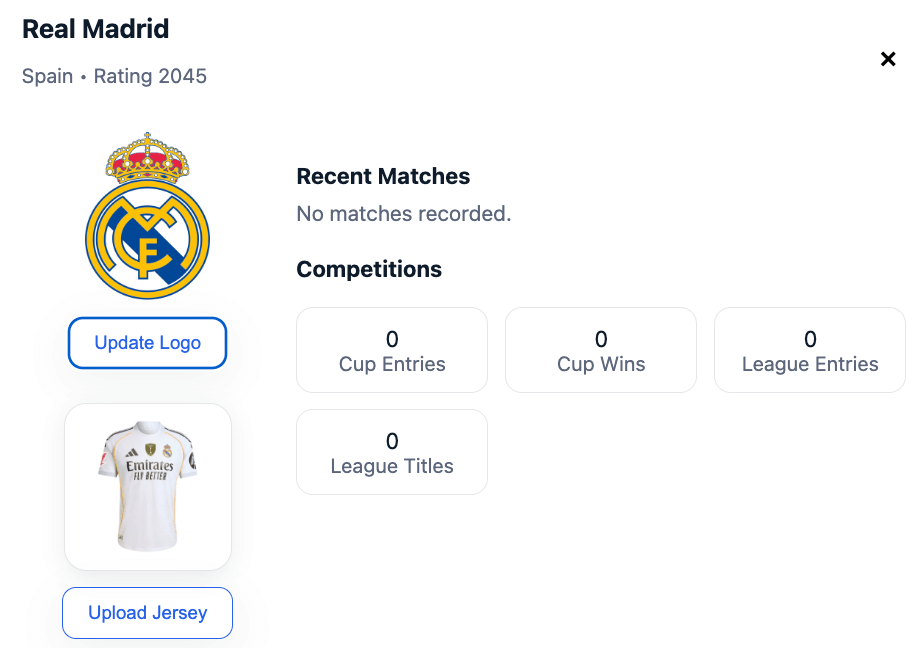Click the zero count above League Titles
Viewport: 922px width, 648px height.
tap(392, 441)
